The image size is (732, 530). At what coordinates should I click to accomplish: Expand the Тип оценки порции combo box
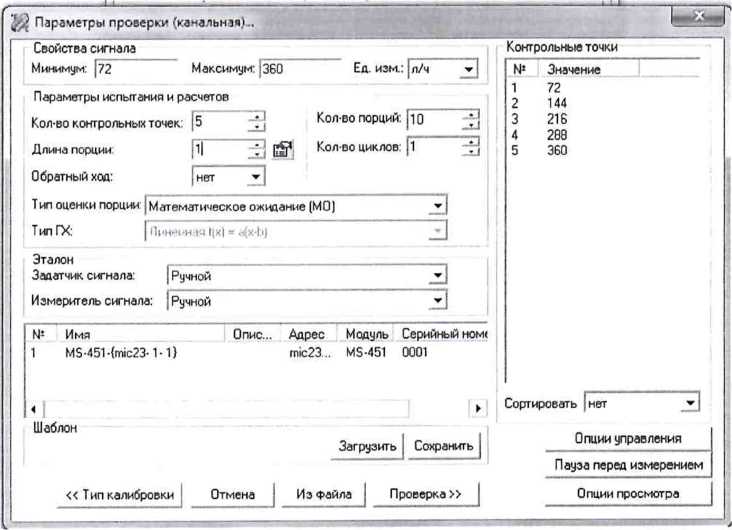tap(437, 206)
